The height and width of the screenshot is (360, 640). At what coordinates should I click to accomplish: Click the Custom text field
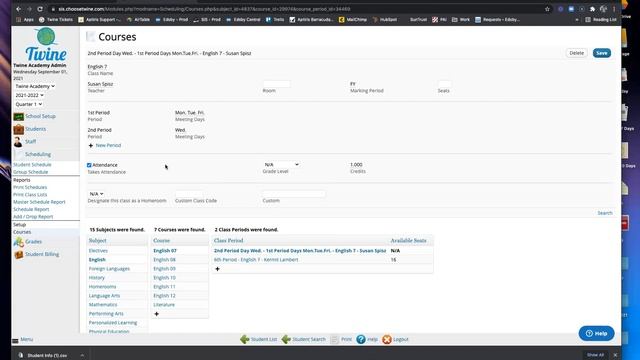pos(294,194)
